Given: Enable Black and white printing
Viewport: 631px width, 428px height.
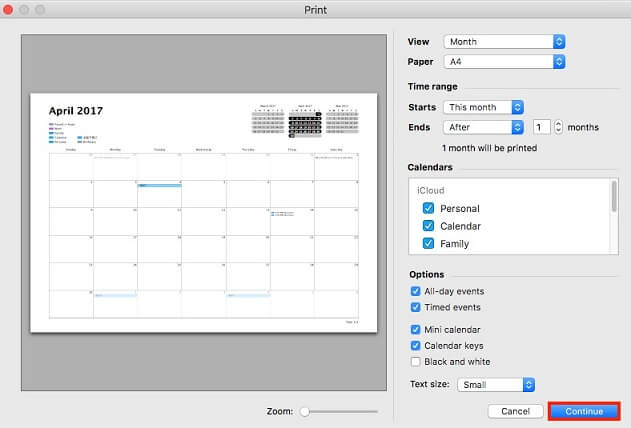Looking at the screenshot, I should [415, 361].
